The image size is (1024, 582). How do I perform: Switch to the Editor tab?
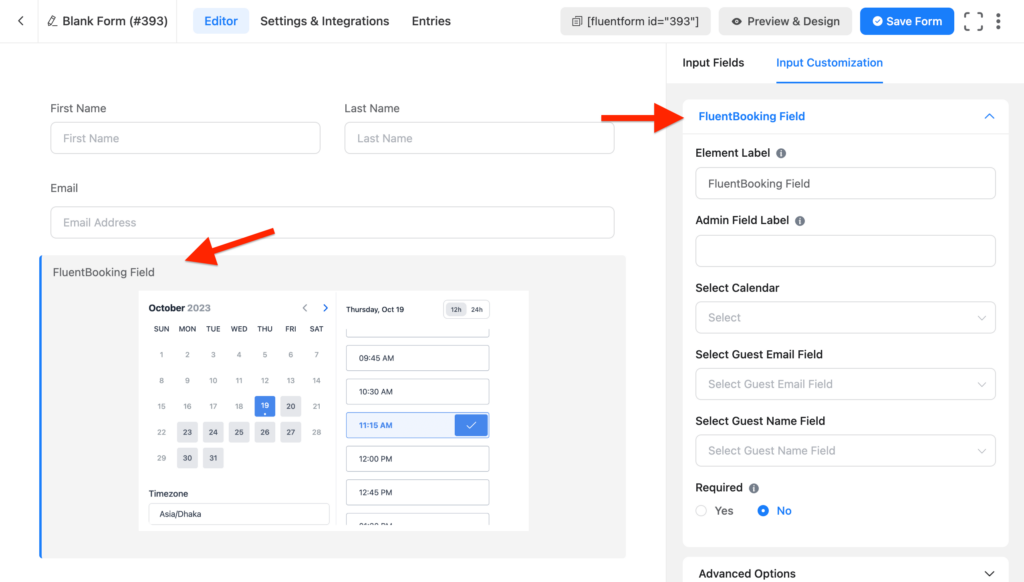221,21
